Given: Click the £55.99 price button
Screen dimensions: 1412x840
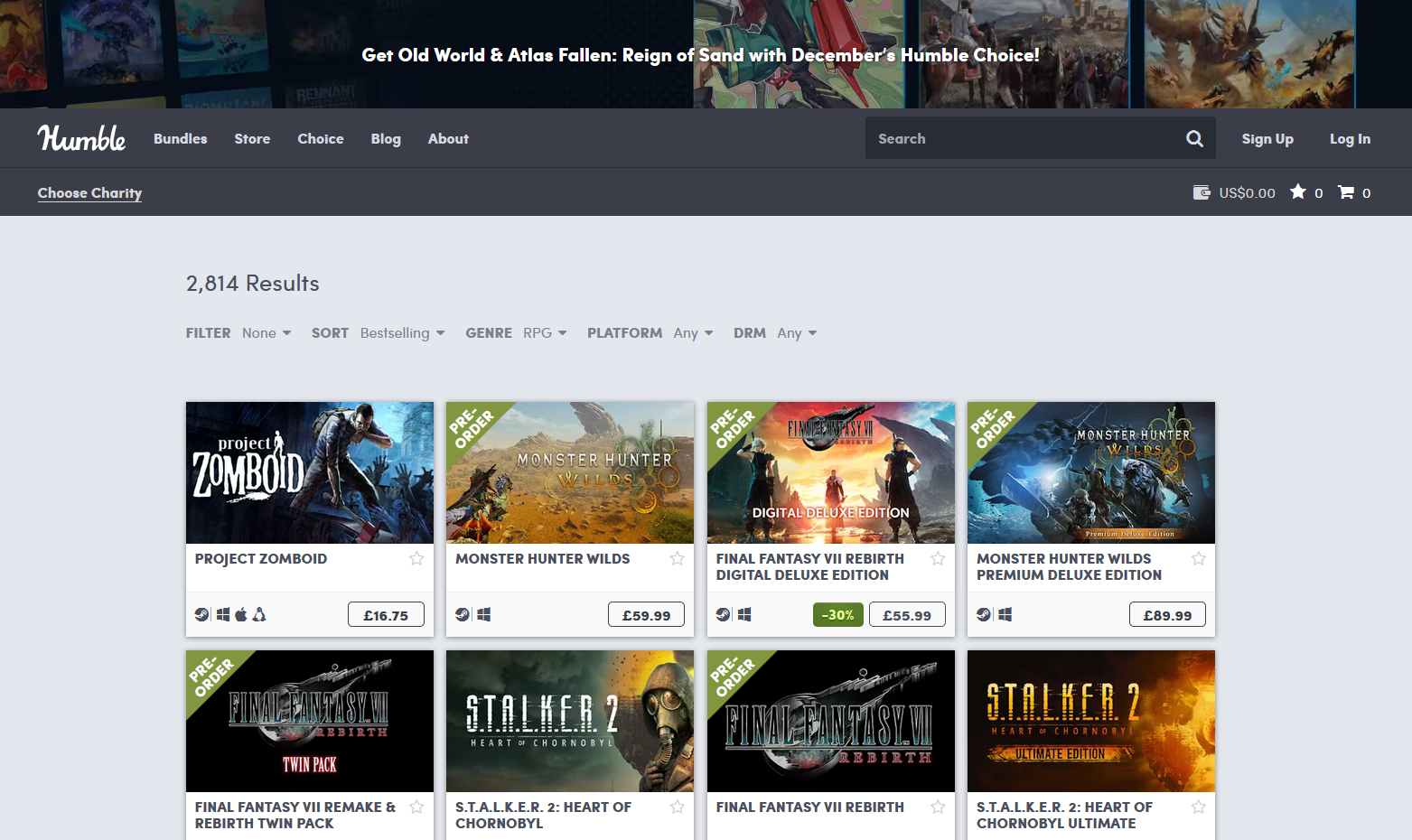Looking at the screenshot, I should (x=907, y=615).
